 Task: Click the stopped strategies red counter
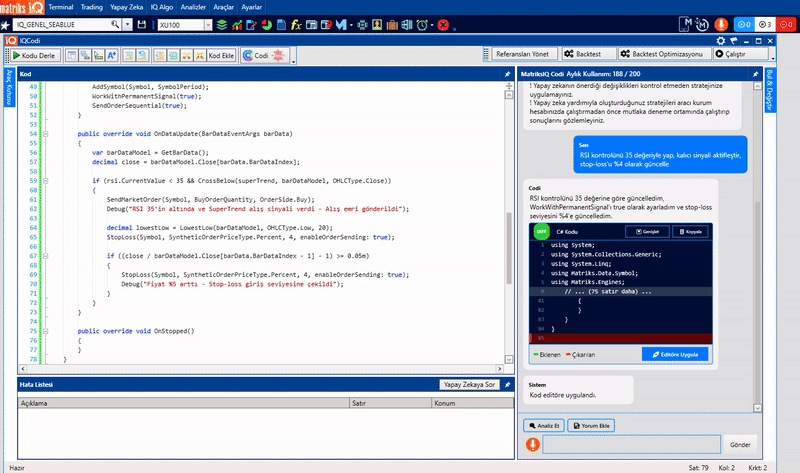(786, 24)
